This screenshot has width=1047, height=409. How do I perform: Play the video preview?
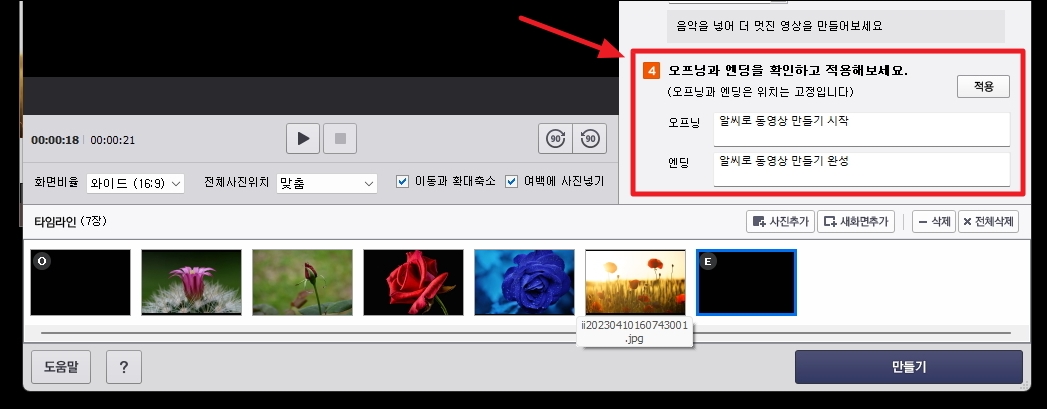coord(303,139)
